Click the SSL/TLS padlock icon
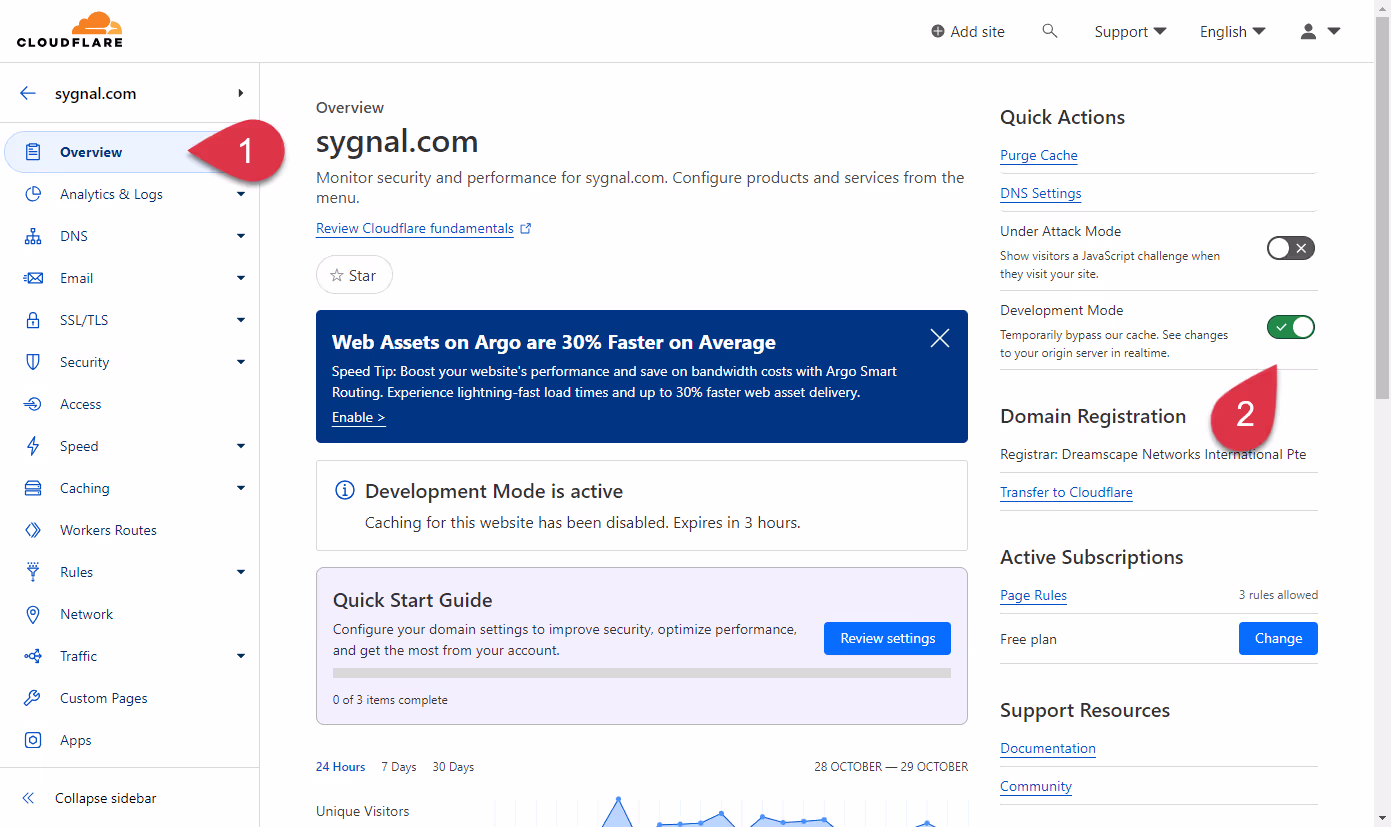 coord(33,320)
